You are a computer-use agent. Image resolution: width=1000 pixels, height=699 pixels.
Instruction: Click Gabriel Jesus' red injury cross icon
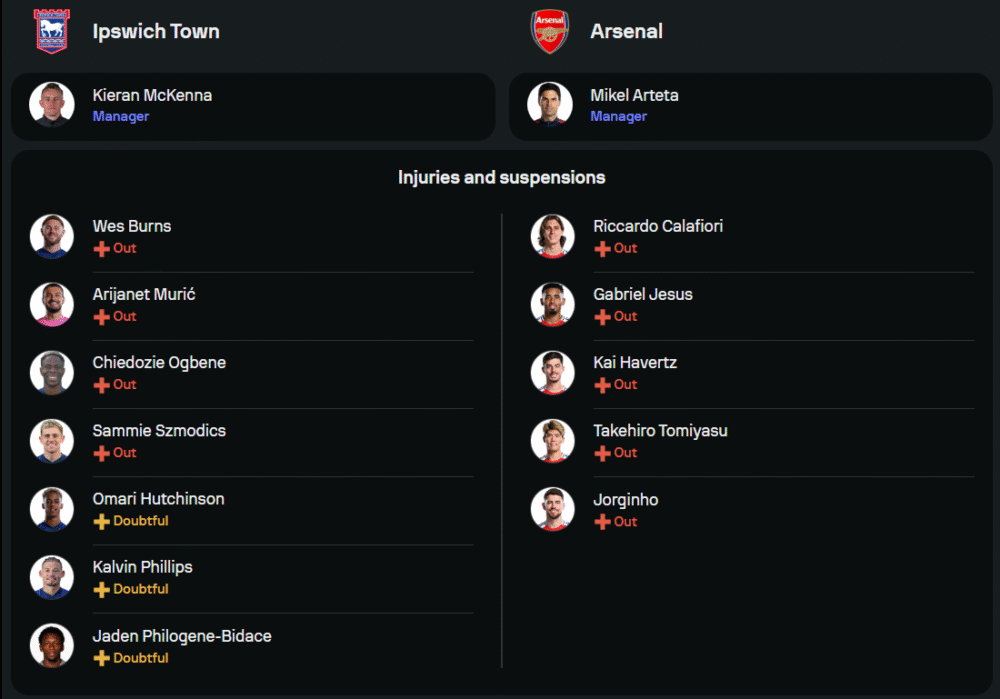point(602,317)
